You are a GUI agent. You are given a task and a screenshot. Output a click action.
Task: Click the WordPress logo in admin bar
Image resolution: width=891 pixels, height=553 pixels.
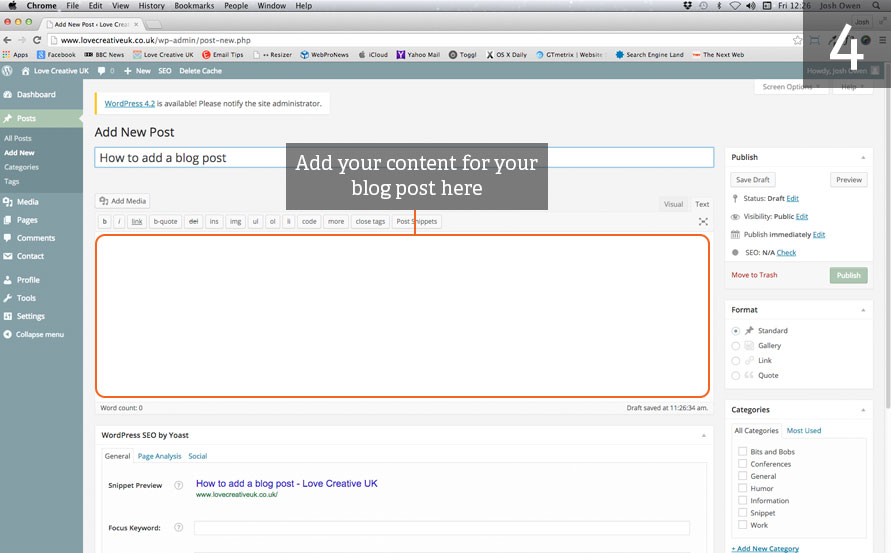8,71
